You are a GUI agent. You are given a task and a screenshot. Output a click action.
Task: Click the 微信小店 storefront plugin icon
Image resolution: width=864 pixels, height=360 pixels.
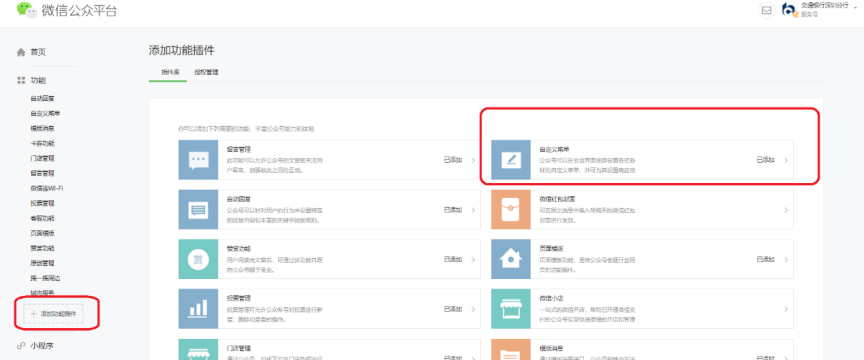click(511, 309)
